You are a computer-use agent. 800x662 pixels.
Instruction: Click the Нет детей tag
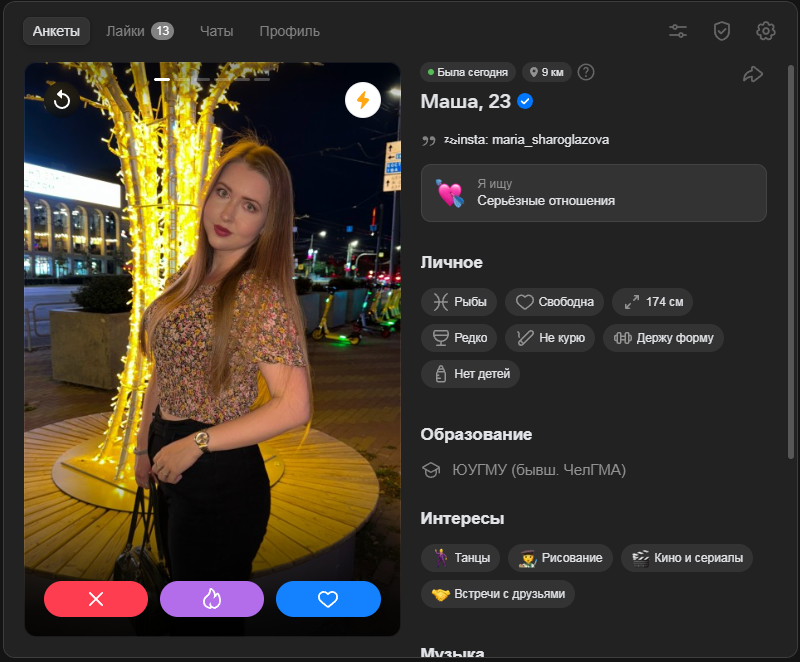pos(470,374)
